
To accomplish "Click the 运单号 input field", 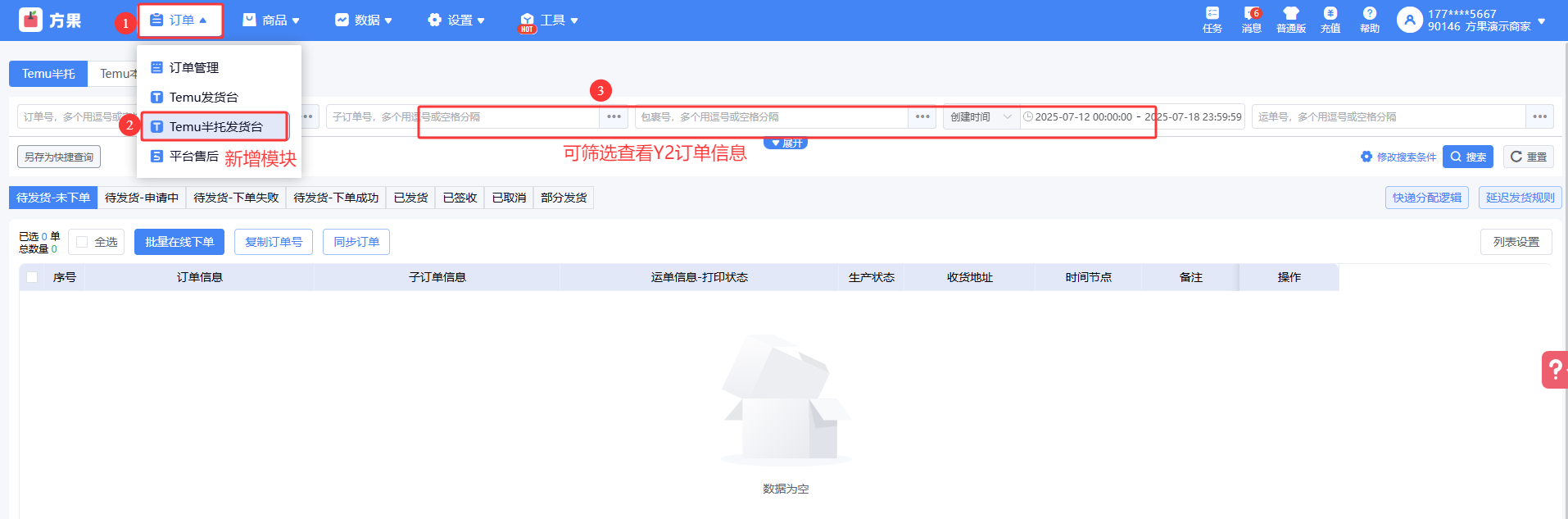I will pos(1388,117).
